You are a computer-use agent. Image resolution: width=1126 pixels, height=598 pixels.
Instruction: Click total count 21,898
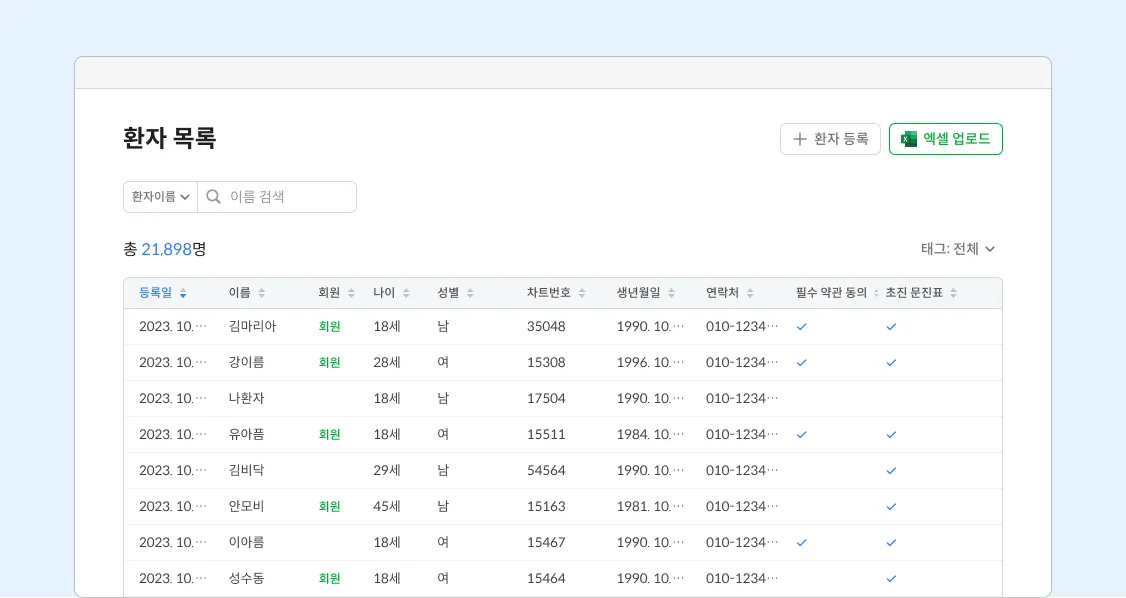point(167,249)
